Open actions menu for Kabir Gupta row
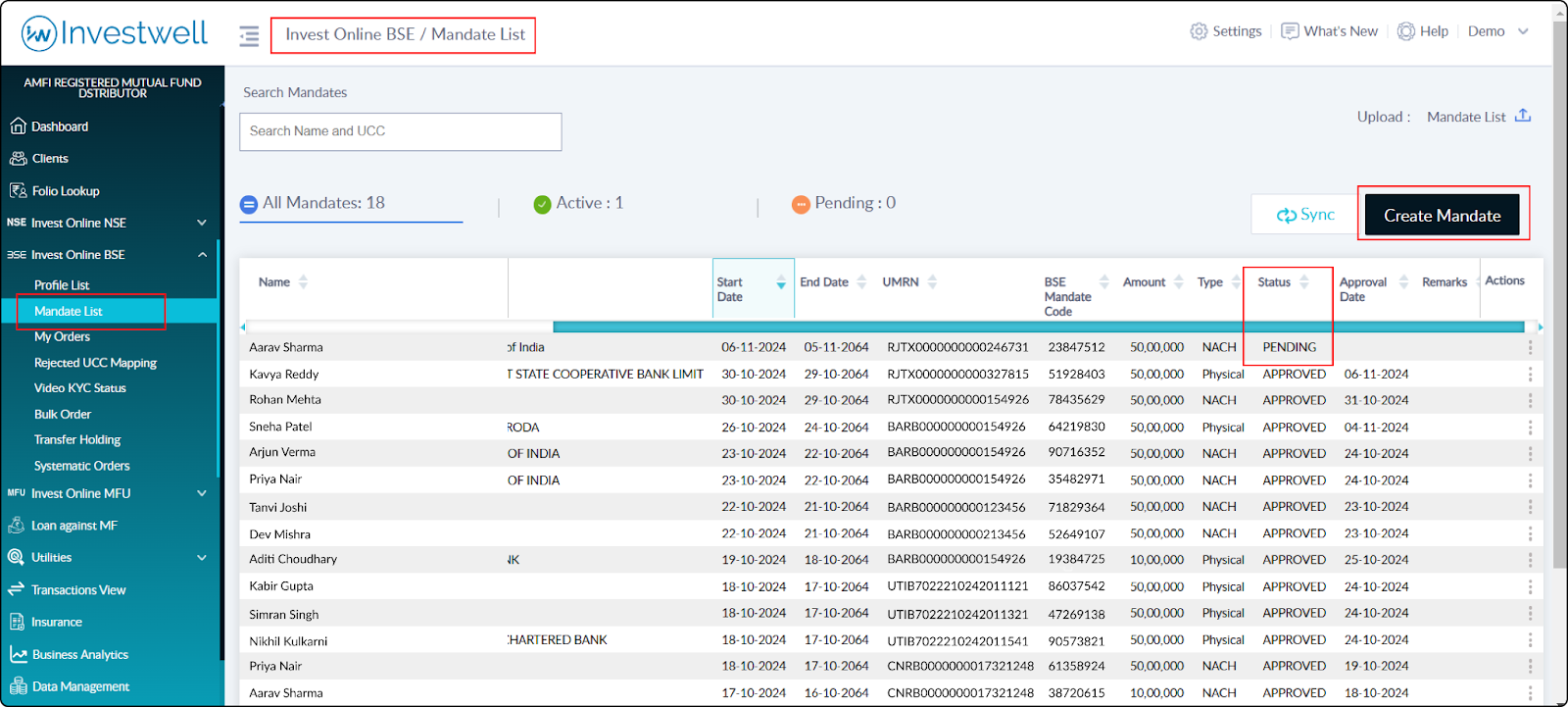Screen dimensions: 1568x707 tap(1530, 586)
